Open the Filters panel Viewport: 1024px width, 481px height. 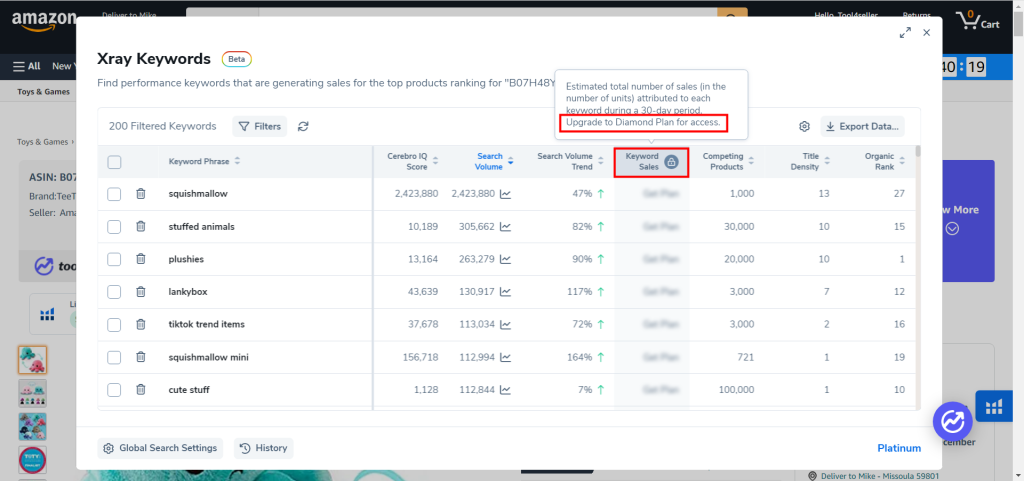point(260,127)
